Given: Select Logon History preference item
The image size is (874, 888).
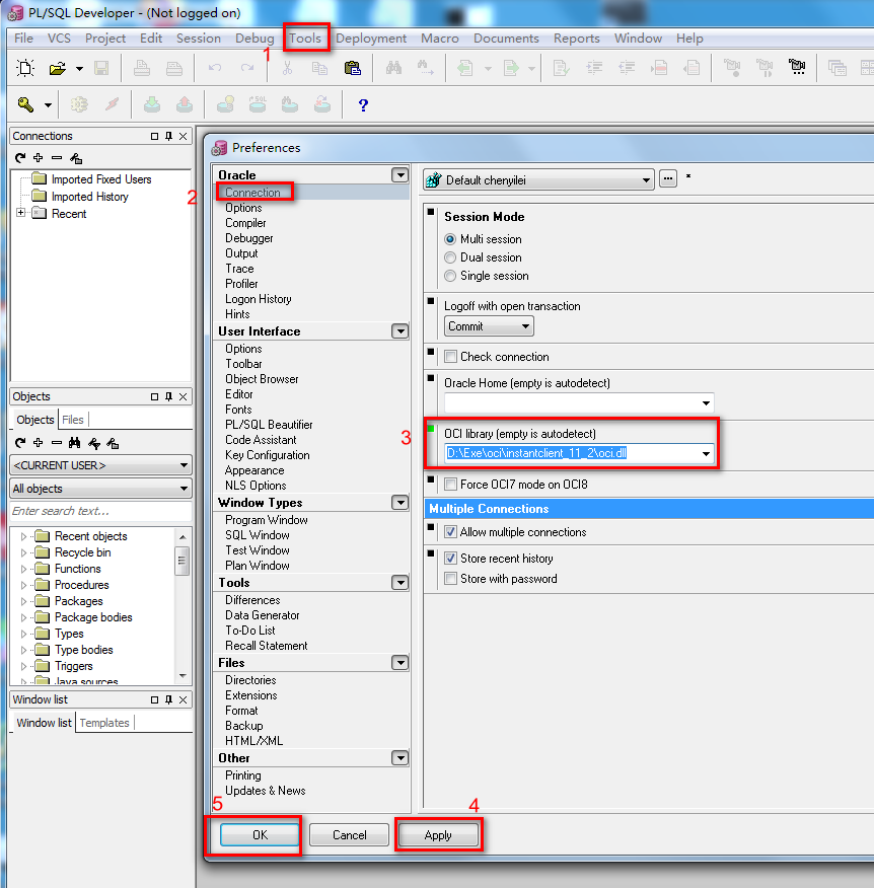Looking at the screenshot, I should [258, 299].
